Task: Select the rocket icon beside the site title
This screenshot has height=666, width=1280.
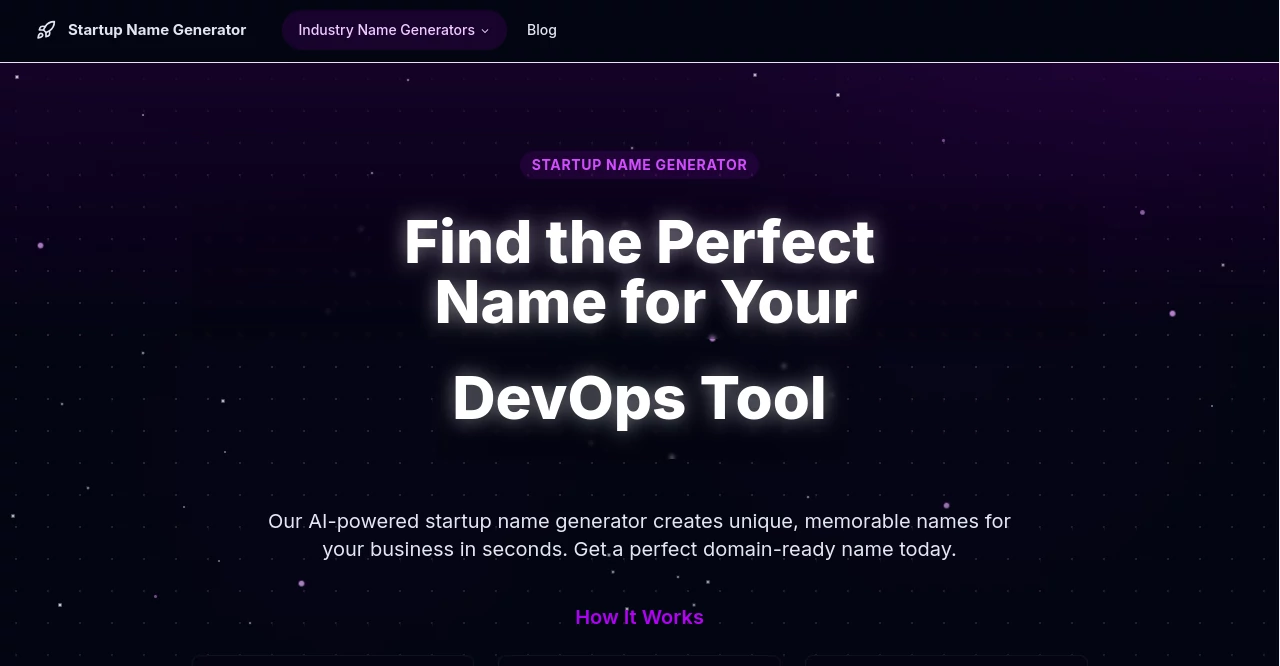Action: tap(46, 30)
